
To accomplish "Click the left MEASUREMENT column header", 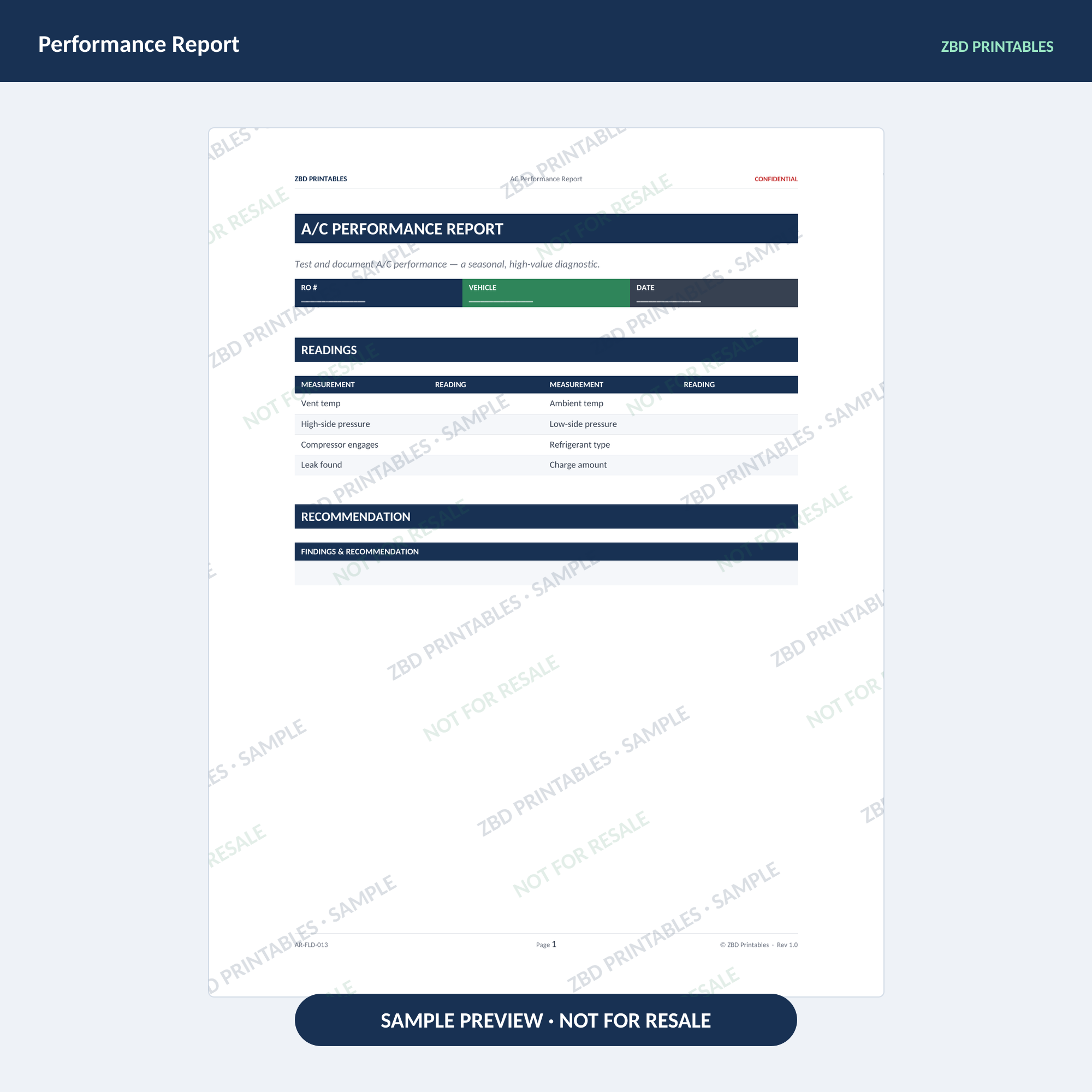I will (328, 384).
